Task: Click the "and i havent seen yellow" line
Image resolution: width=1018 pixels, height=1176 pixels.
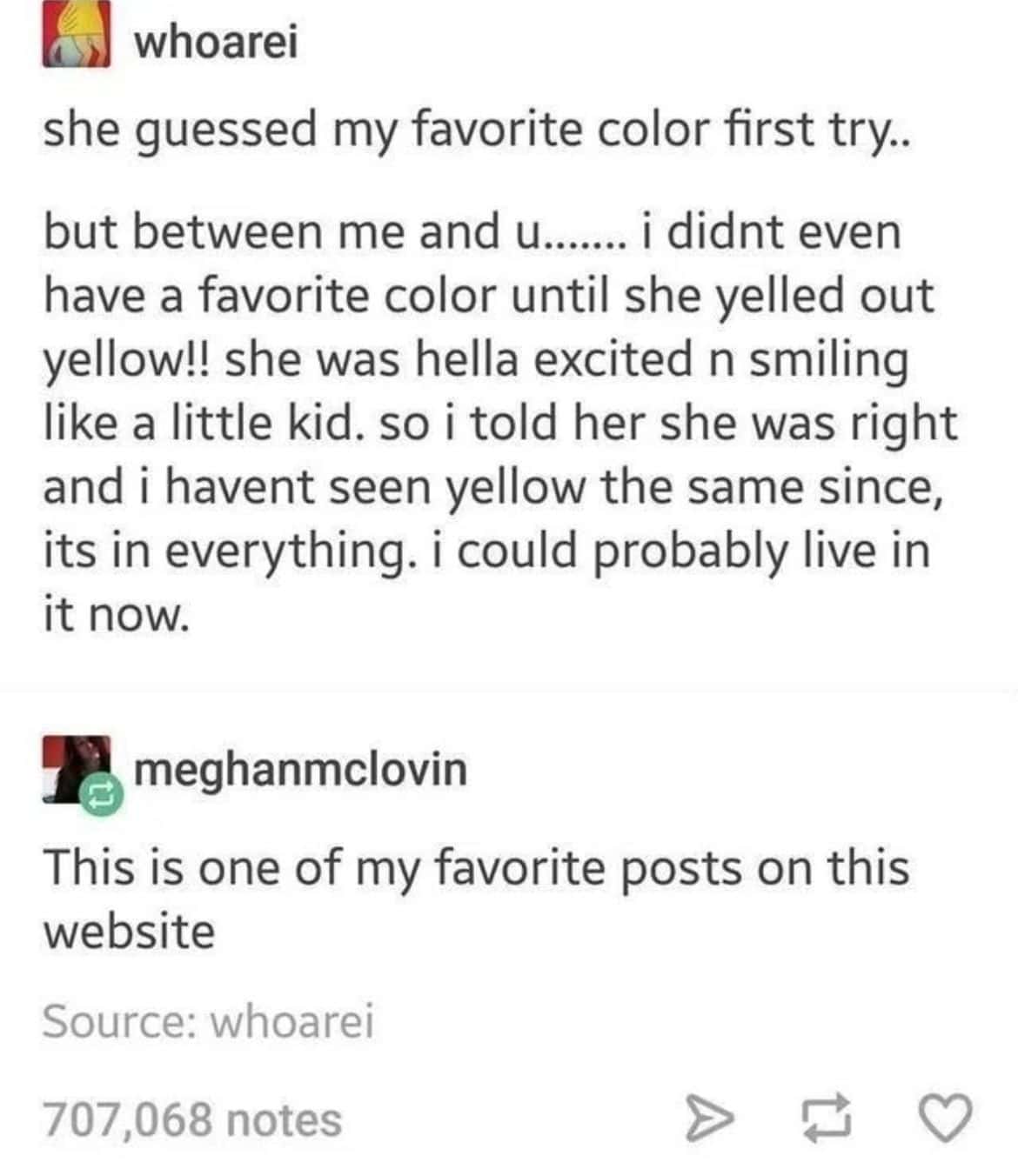Action: tap(493, 487)
